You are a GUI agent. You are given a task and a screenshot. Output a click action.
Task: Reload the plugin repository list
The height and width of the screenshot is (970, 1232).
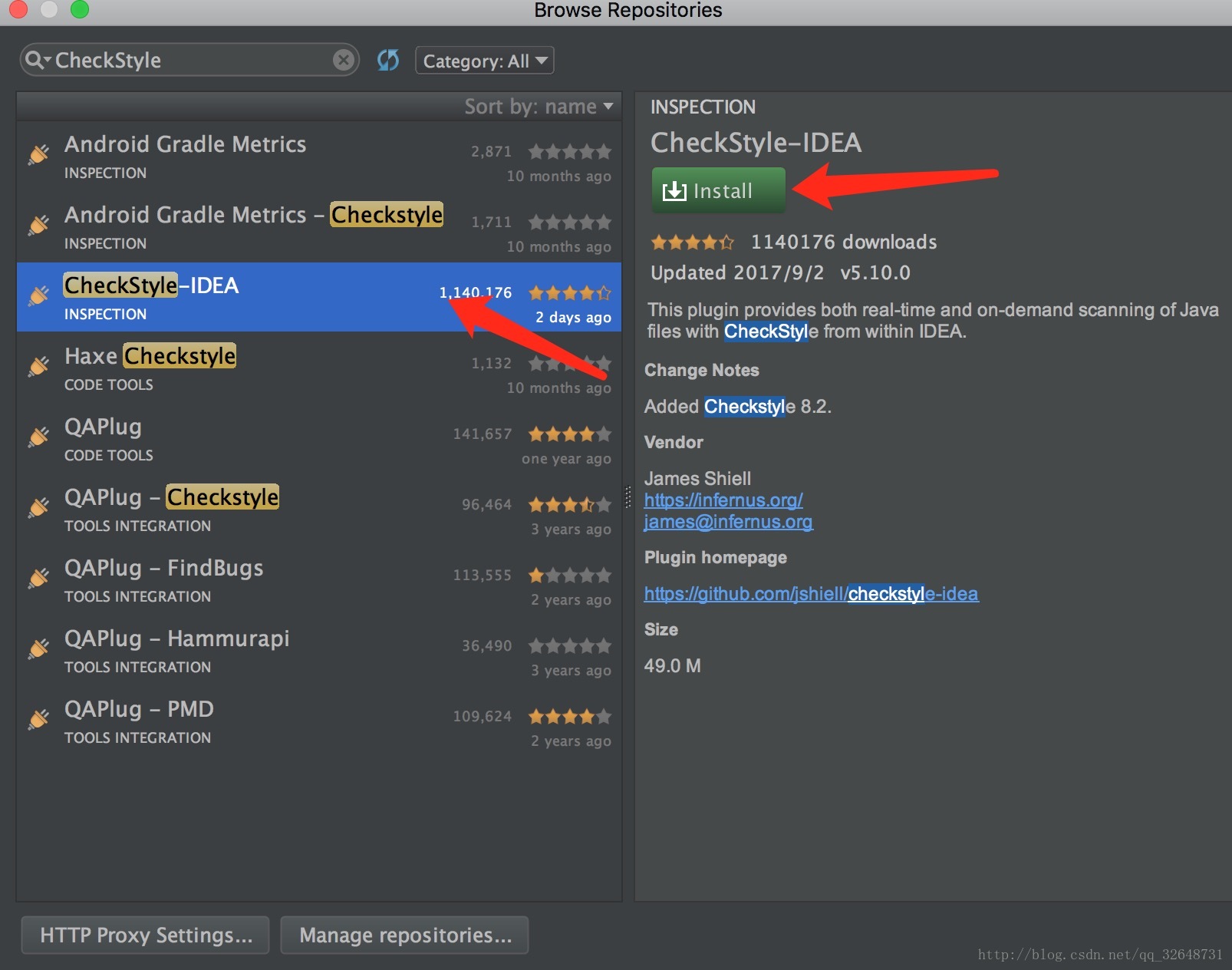tap(388, 60)
